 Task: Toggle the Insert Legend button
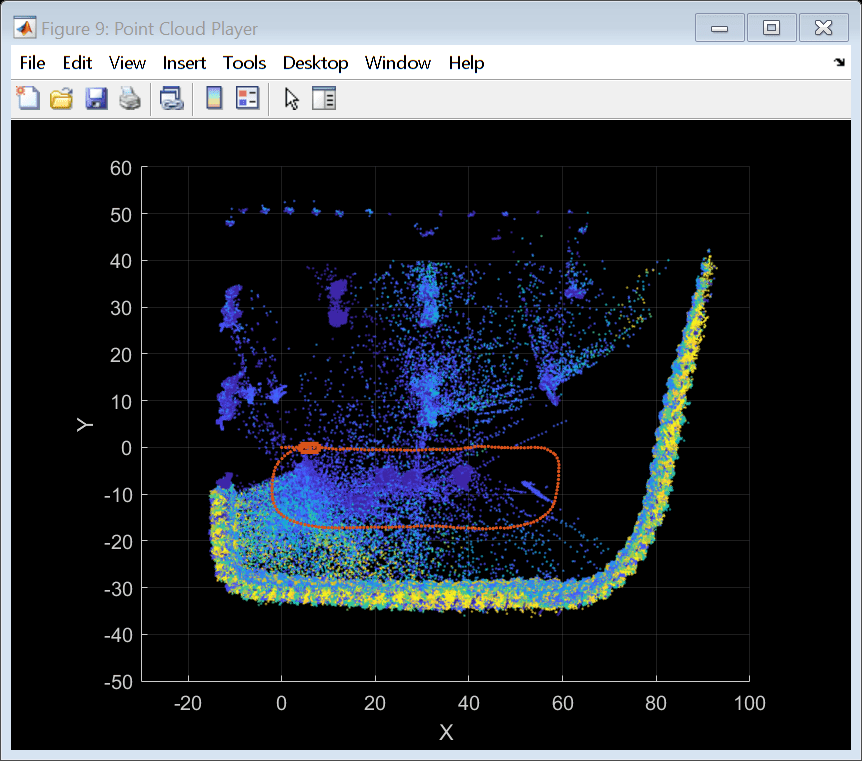[x=247, y=98]
